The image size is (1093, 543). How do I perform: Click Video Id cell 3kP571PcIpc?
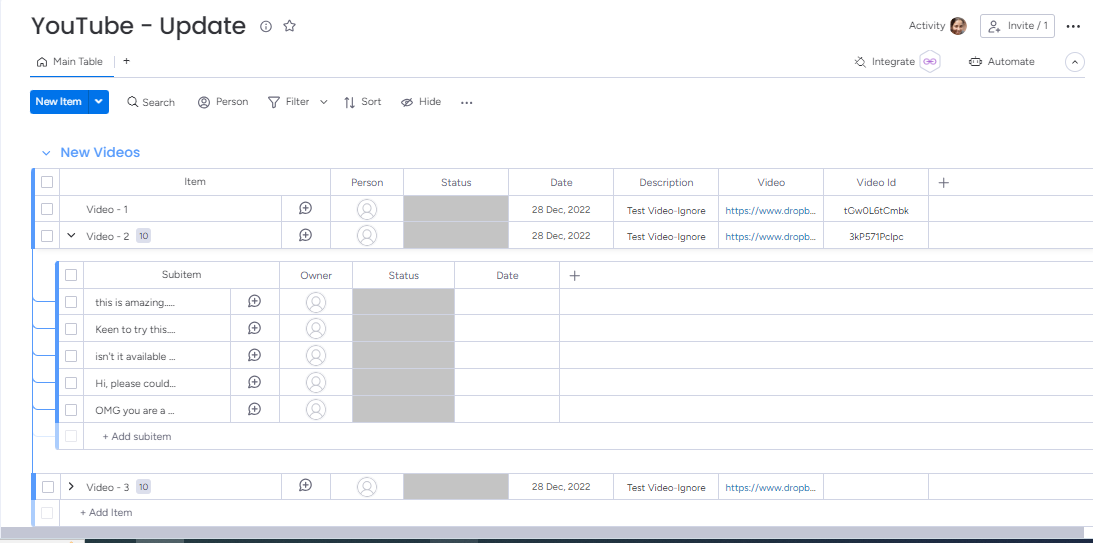pyautogui.click(x=876, y=236)
